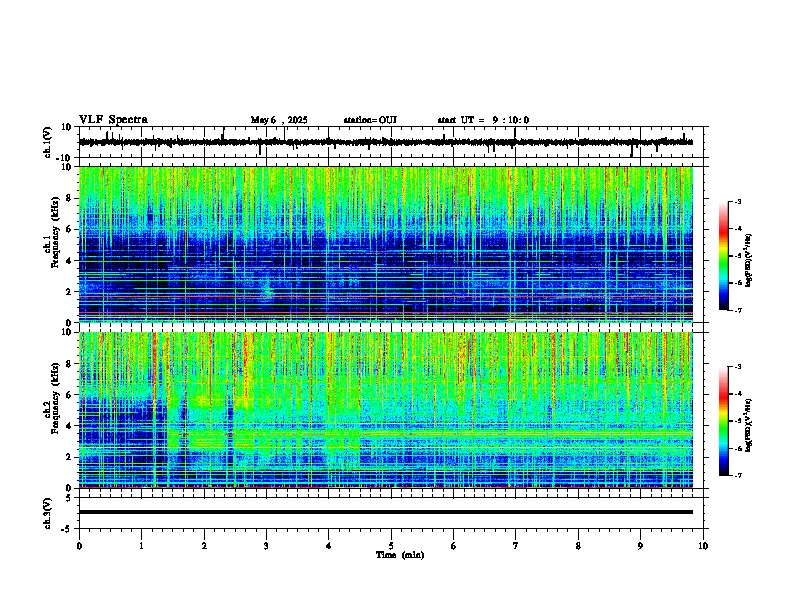The image size is (792, 612).
Task: Click time axis tick label "4"
Action: [329, 546]
